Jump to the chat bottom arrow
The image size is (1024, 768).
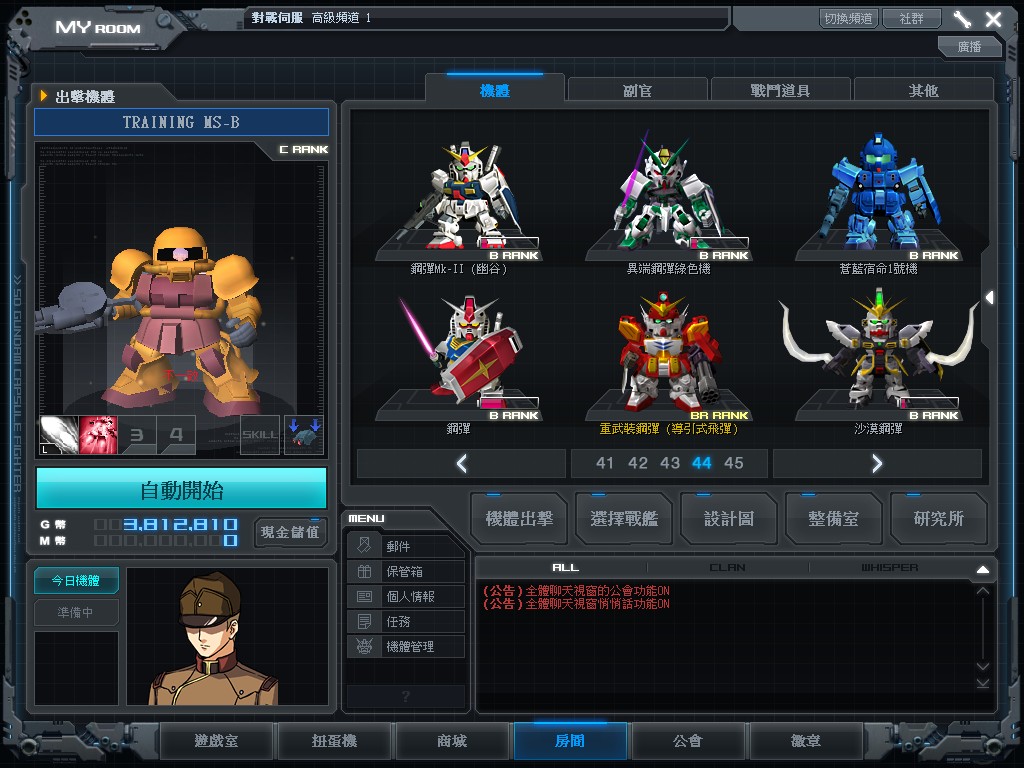pos(983,683)
